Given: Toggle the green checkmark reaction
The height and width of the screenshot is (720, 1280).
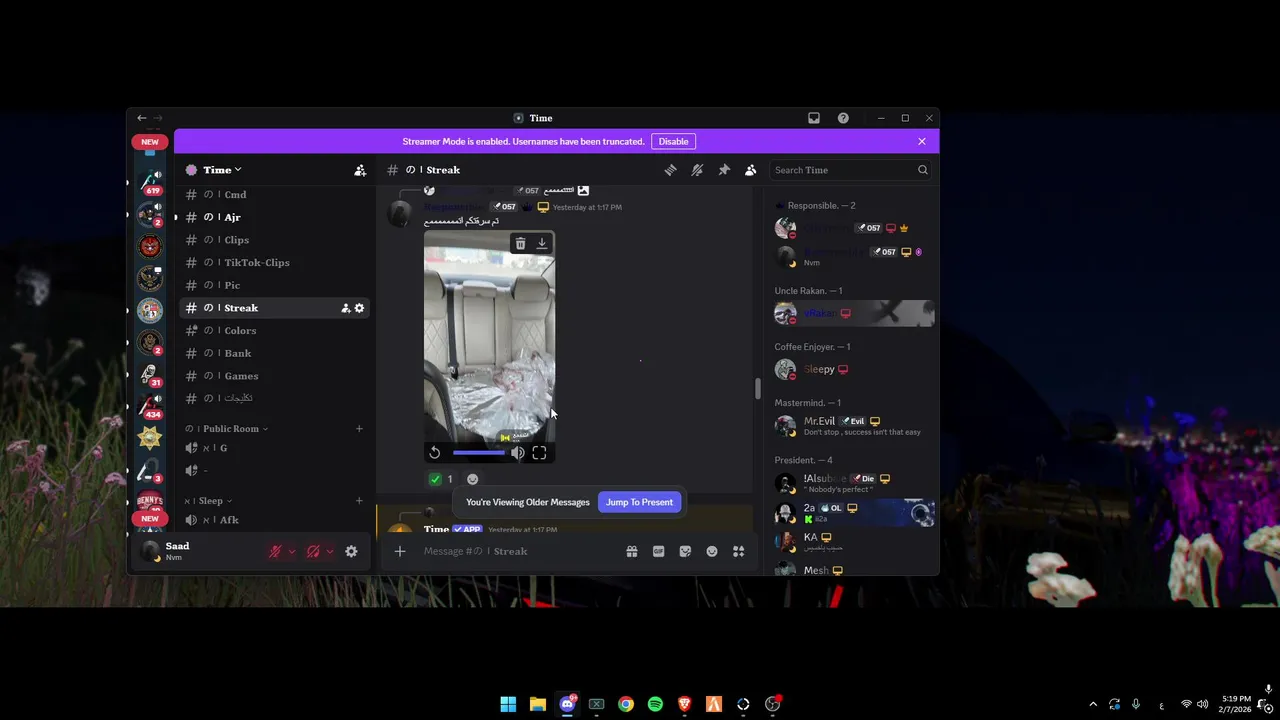Looking at the screenshot, I should (x=441, y=479).
